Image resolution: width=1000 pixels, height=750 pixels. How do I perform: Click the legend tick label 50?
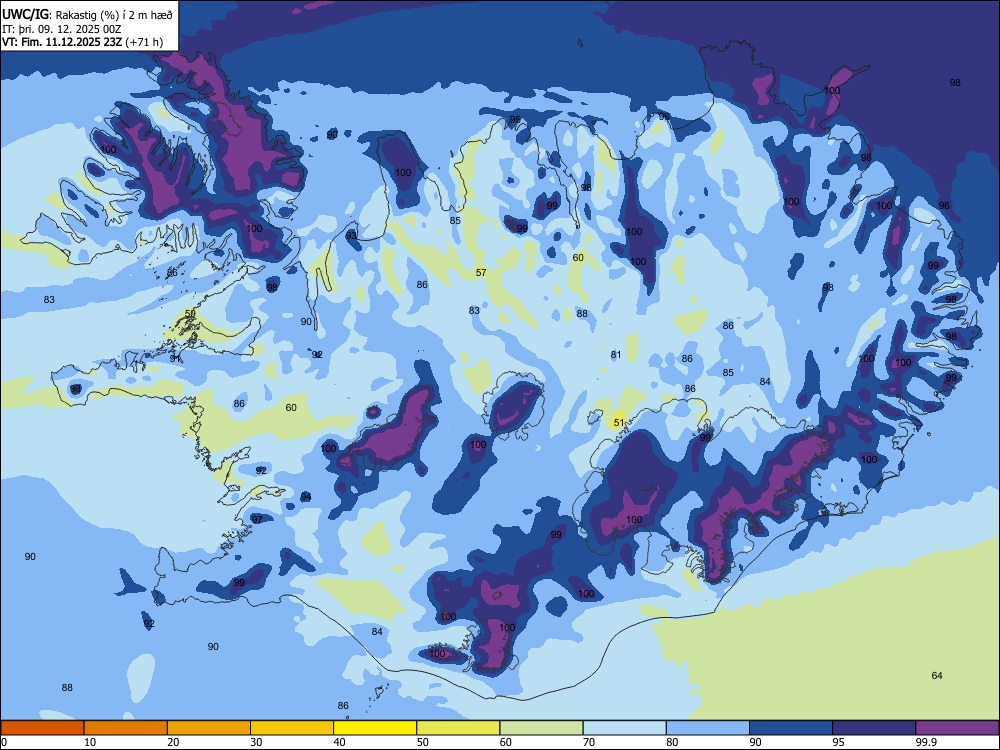coord(422,742)
